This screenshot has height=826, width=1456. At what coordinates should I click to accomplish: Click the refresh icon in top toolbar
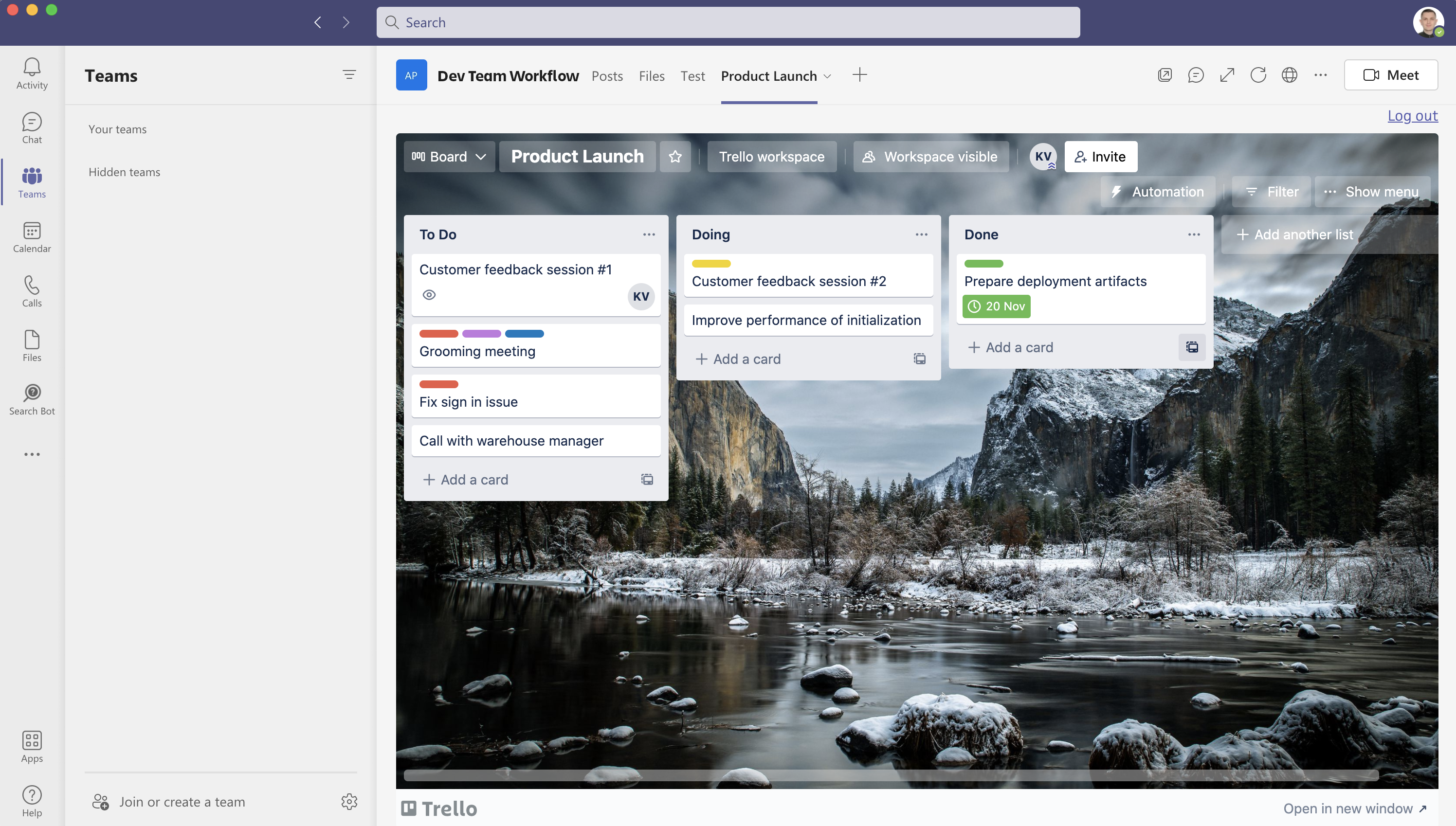pyautogui.click(x=1258, y=75)
